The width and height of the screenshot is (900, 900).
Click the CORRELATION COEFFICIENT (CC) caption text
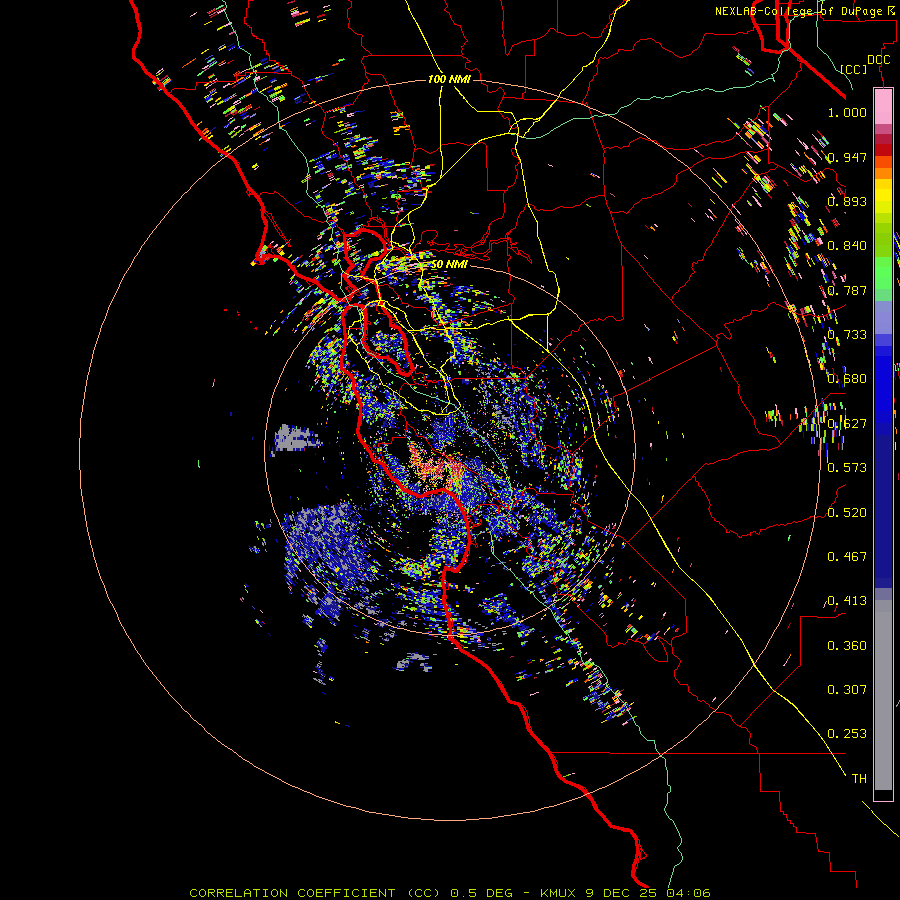[316, 893]
